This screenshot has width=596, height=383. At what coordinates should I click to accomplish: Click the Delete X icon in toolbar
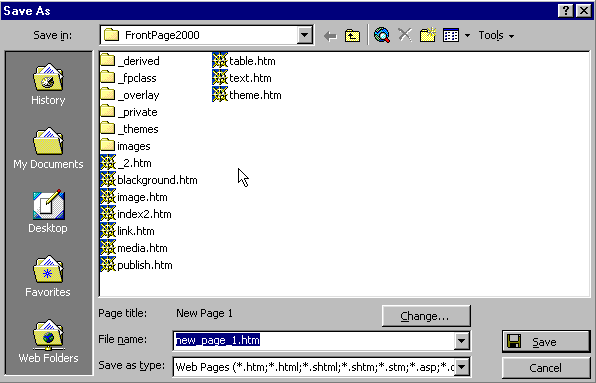(x=405, y=35)
